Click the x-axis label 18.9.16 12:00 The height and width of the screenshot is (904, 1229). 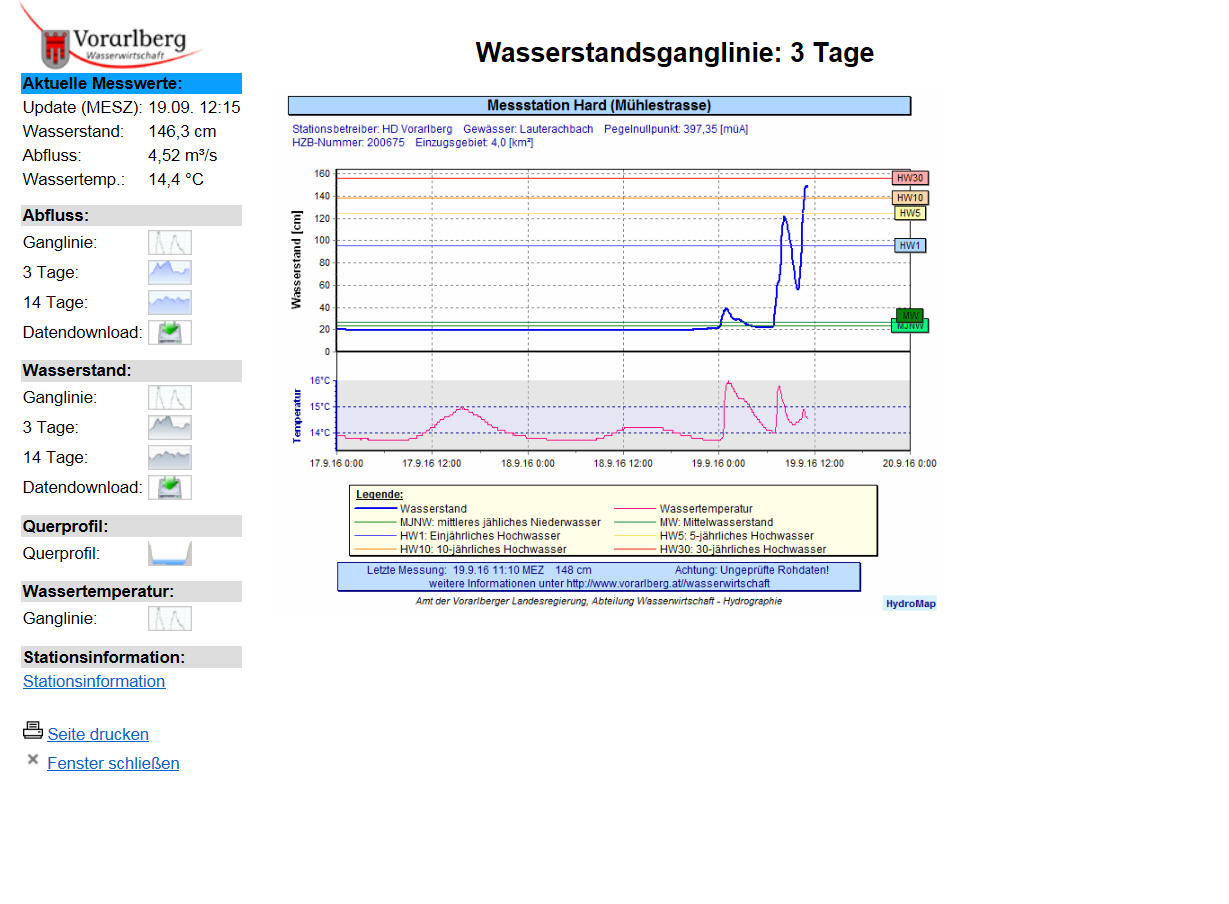(x=623, y=464)
